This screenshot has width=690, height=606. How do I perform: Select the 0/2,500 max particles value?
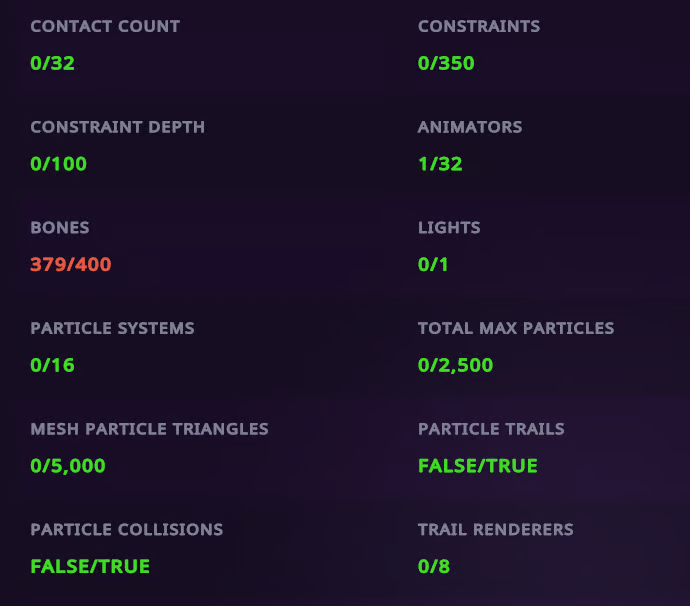coord(455,365)
